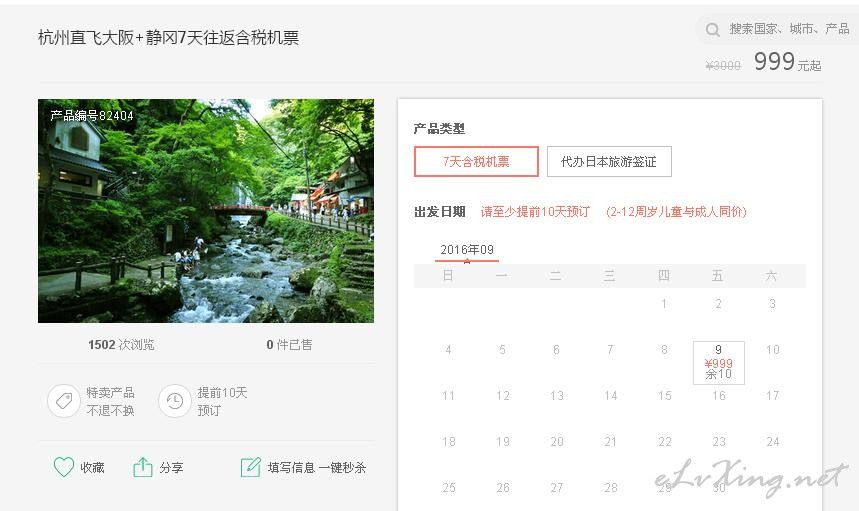
Task: Choose departure date 9 priced ¥999
Action: [718, 363]
